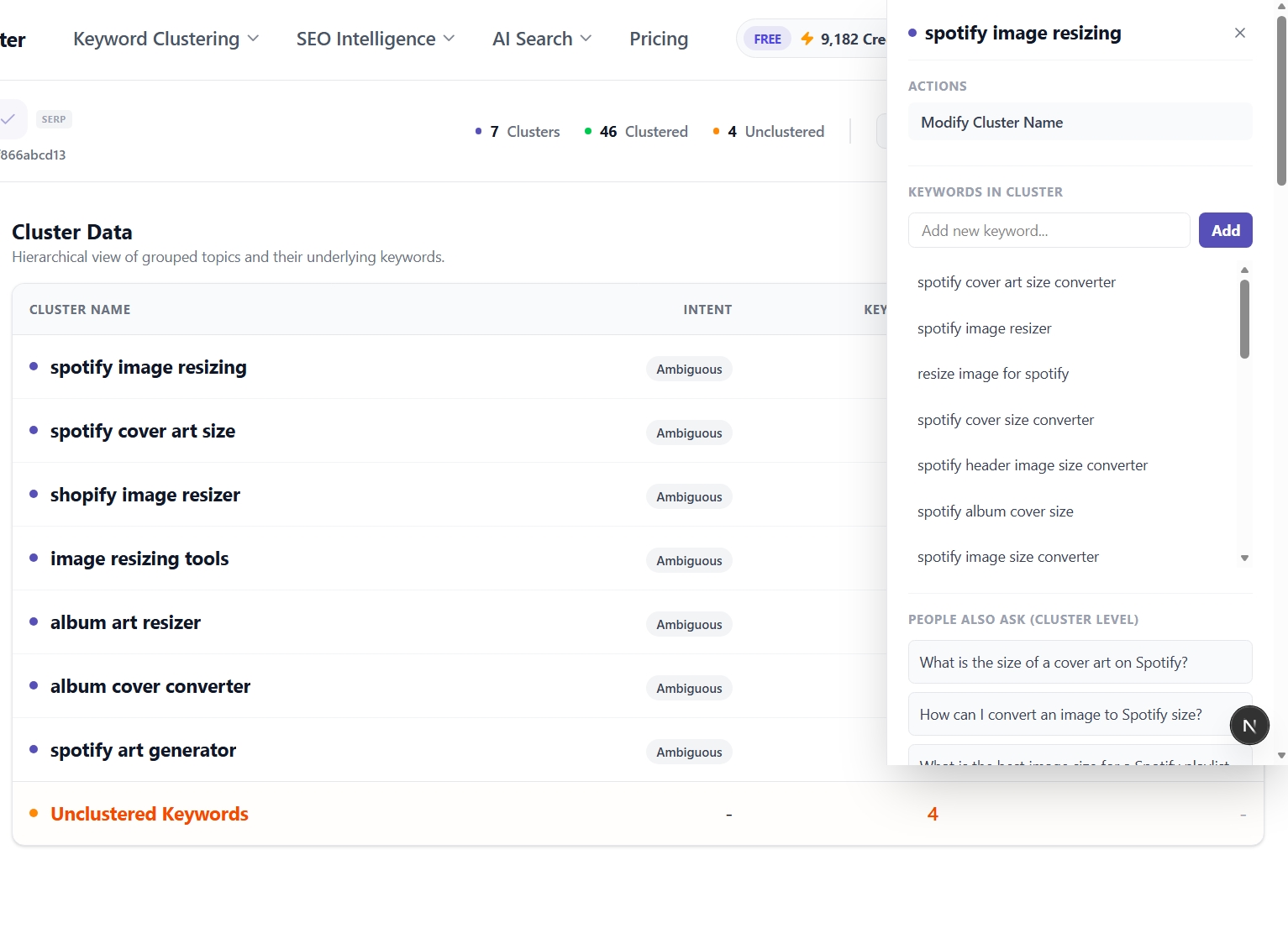Image resolution: width=1288 pixels, height=944 pixels.
Task: Select keyword spotify image resizer
Action: (984, 328)
